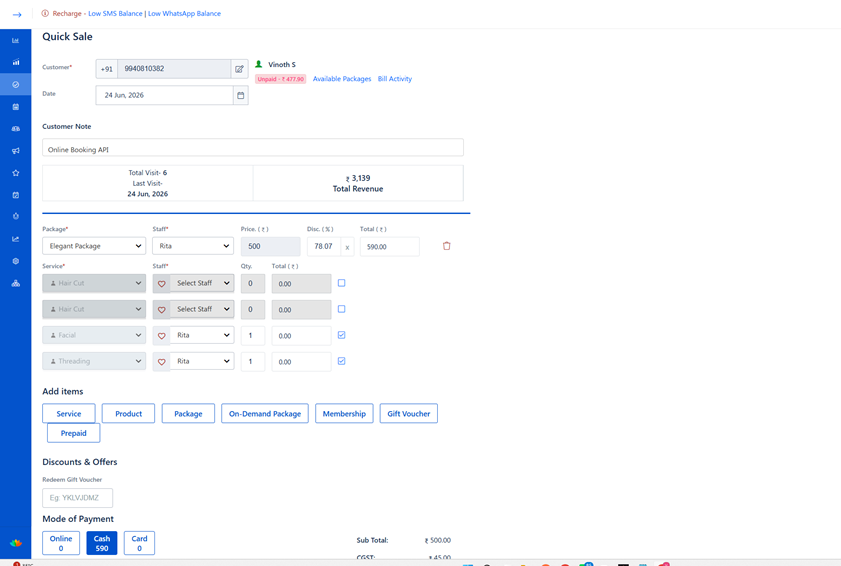Open the Bill Activity link

click(395, 79)
